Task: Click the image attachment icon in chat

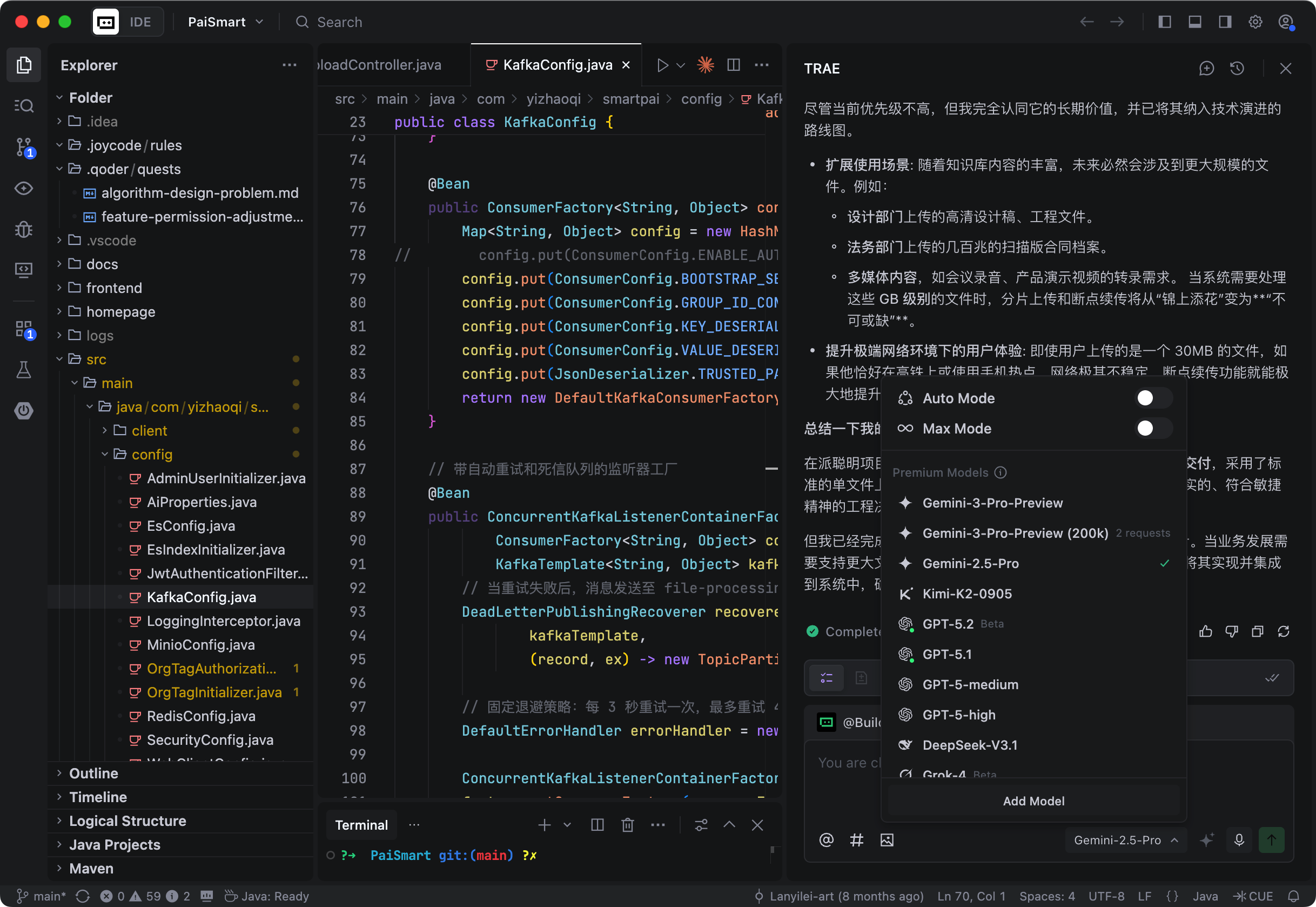Action: (887, 840)
